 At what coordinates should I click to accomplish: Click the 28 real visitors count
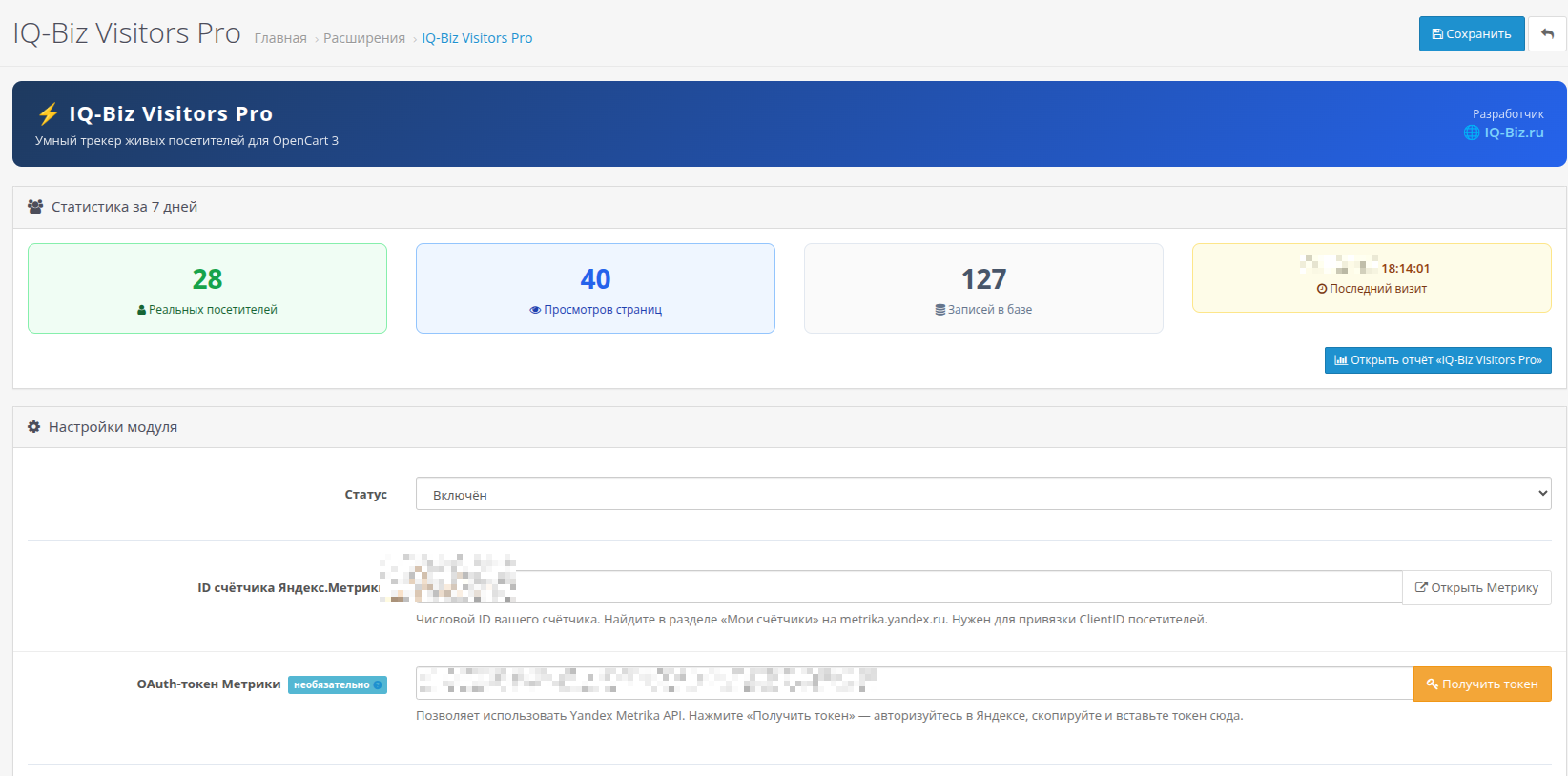207,279
